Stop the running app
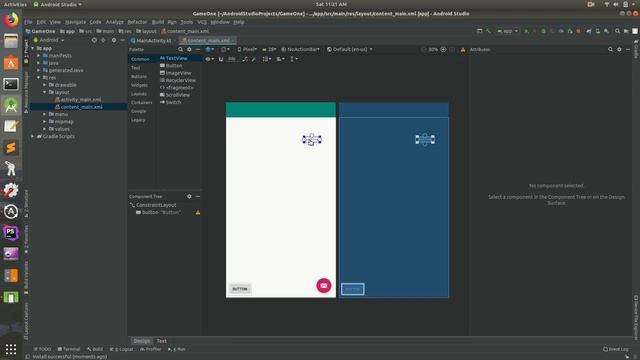 click(578, 31)
